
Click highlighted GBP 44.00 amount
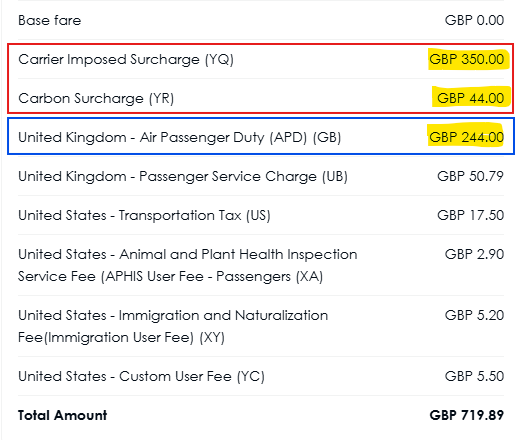471,98
